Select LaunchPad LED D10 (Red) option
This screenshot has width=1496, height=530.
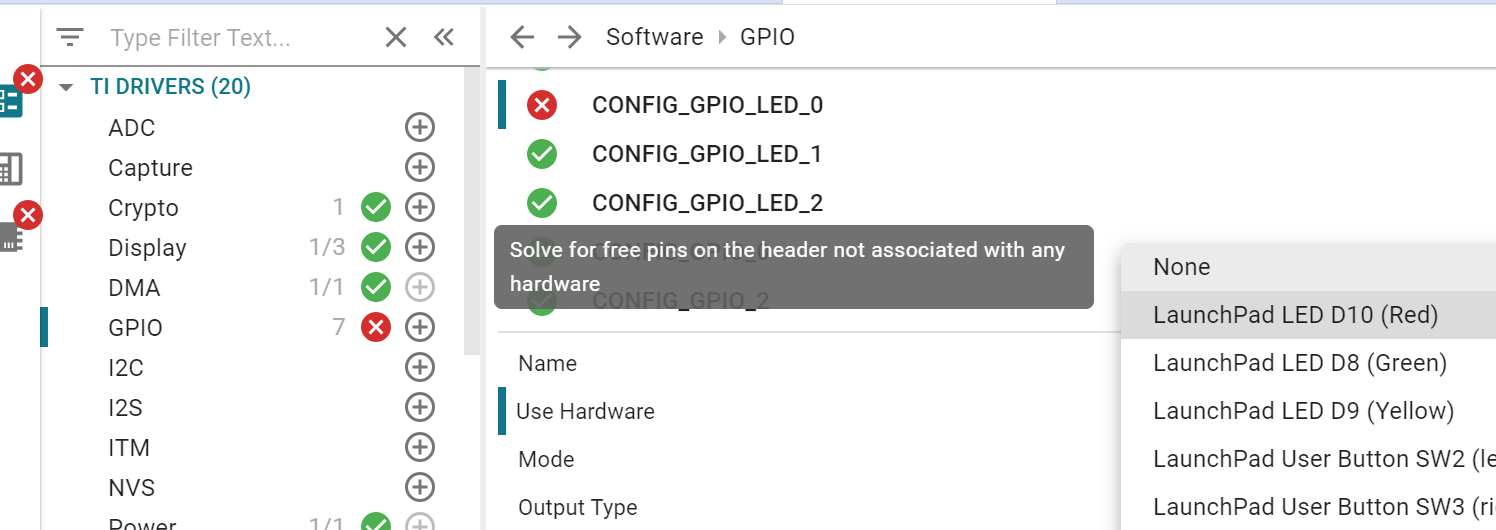[x=1295, y=315]
